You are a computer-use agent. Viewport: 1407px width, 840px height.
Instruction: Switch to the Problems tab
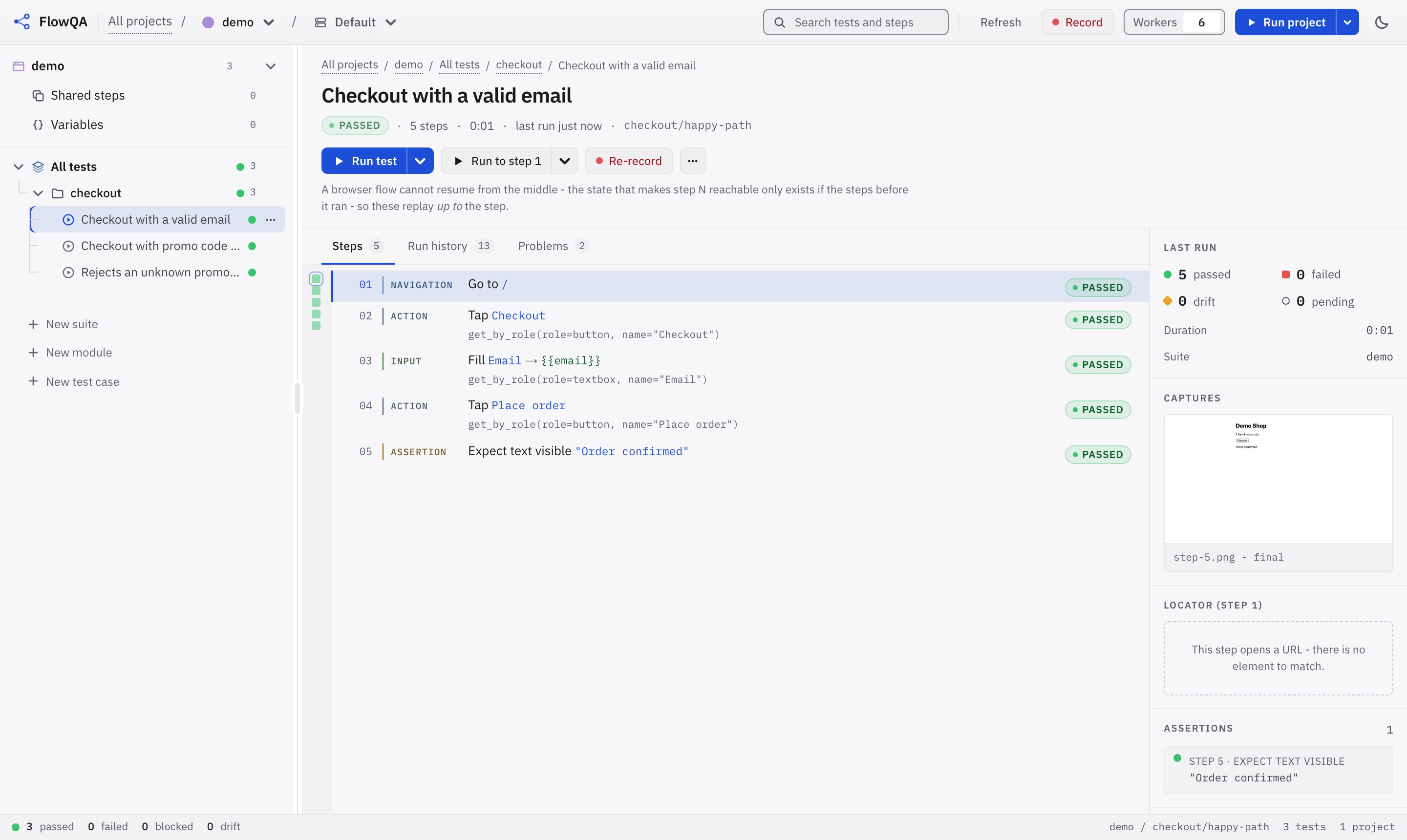point(553,246)
